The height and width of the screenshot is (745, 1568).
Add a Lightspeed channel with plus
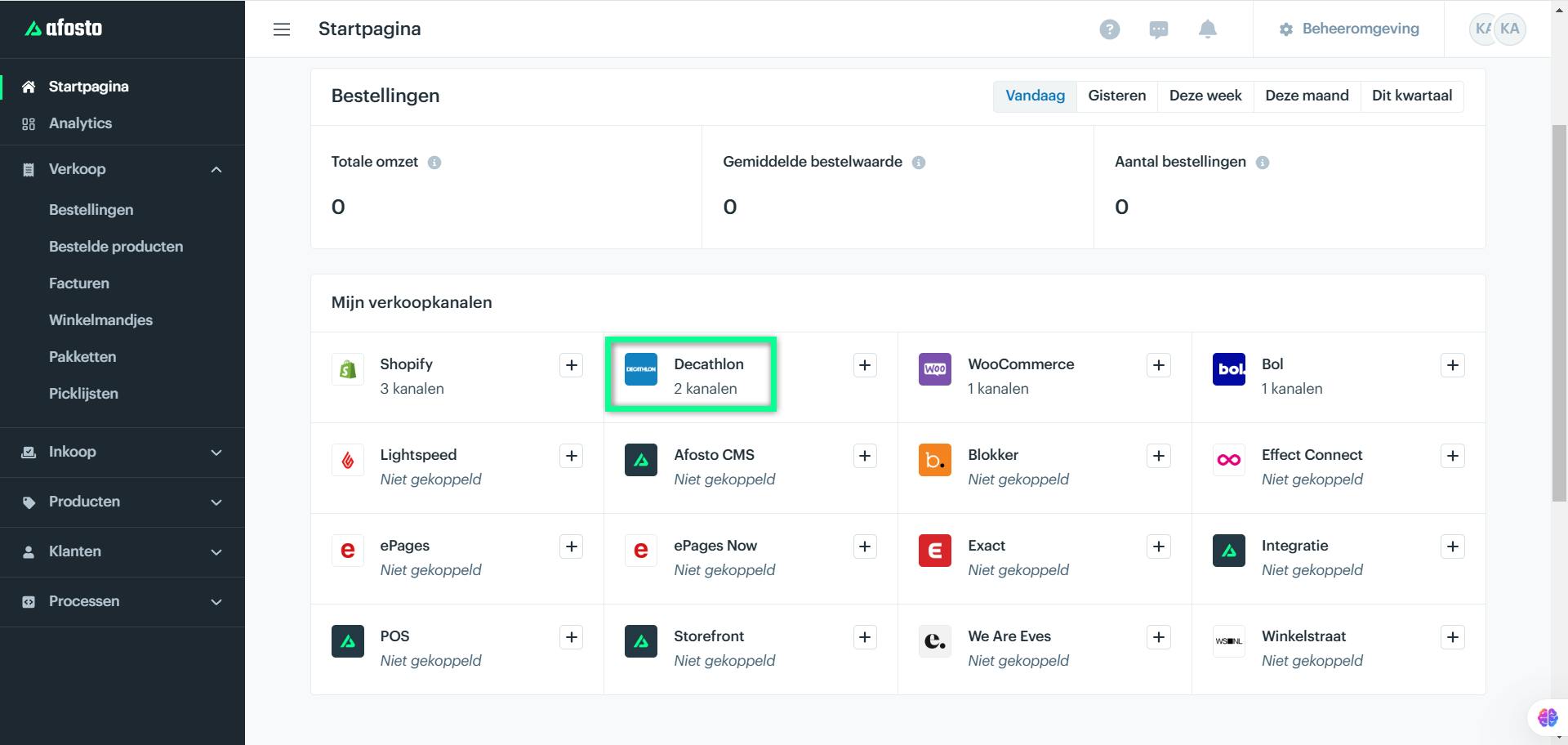572,456
